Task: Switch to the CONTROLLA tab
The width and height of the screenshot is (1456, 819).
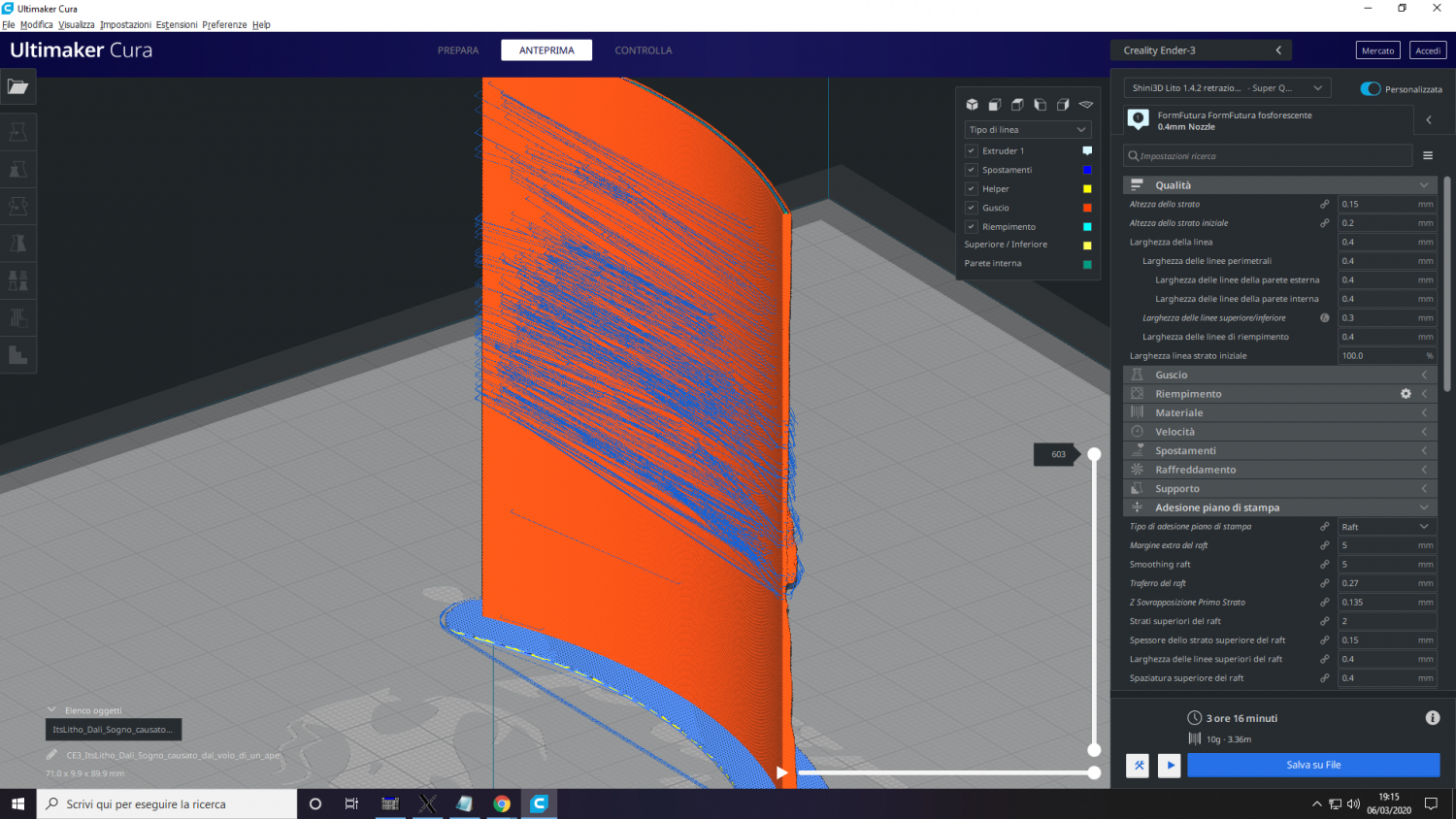Action: (x=644, y=50)
